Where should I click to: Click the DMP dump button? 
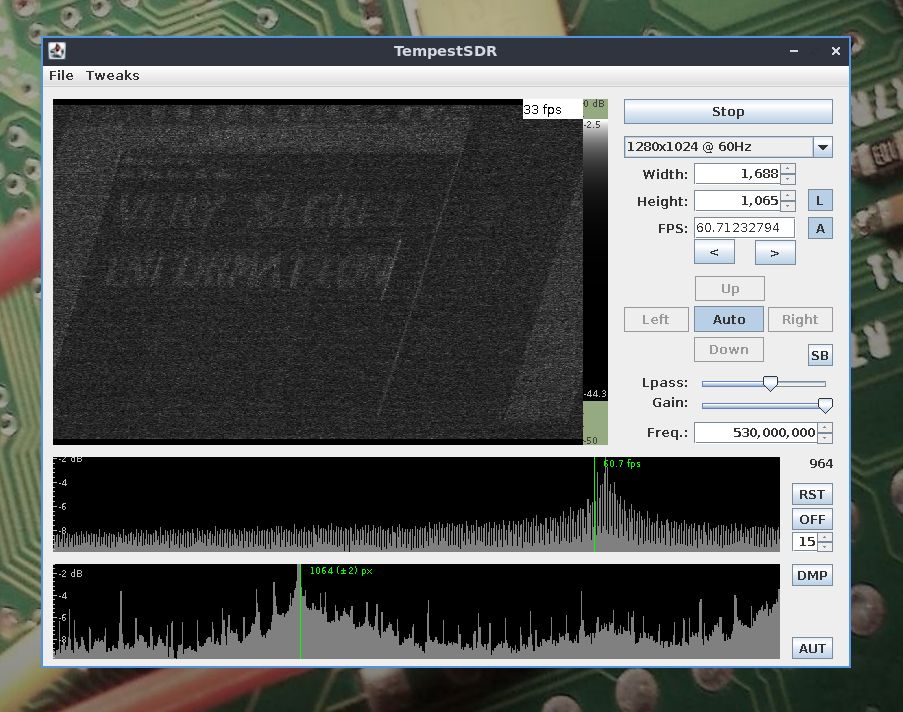(x=812, y=575)
